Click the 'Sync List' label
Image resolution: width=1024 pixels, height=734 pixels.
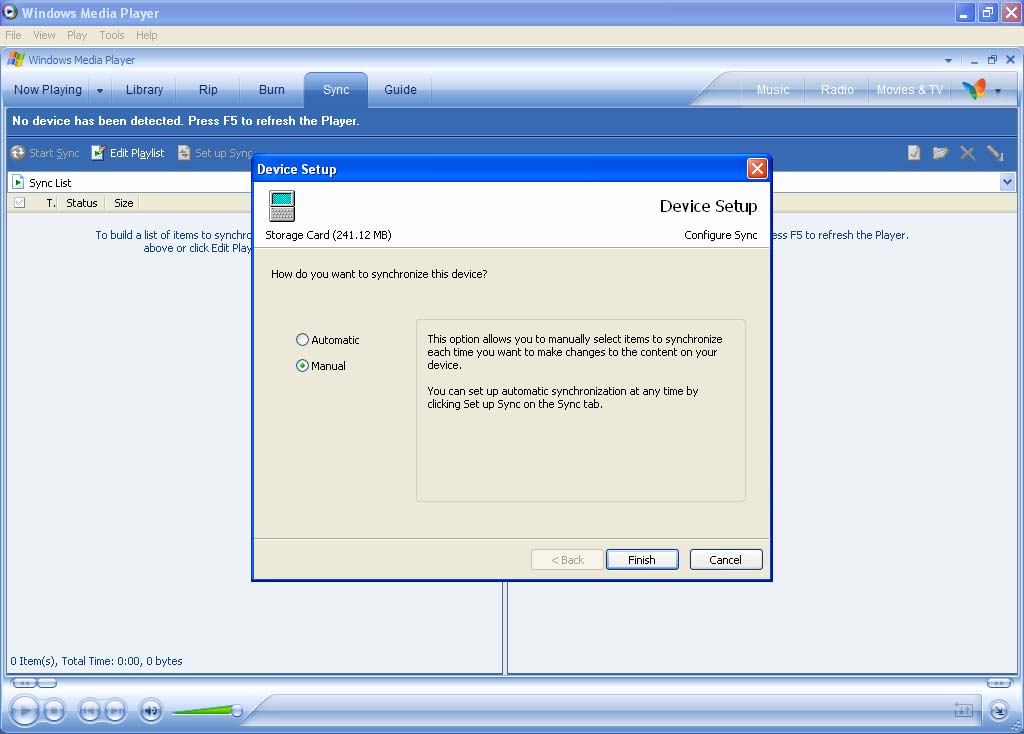[50, 183]
